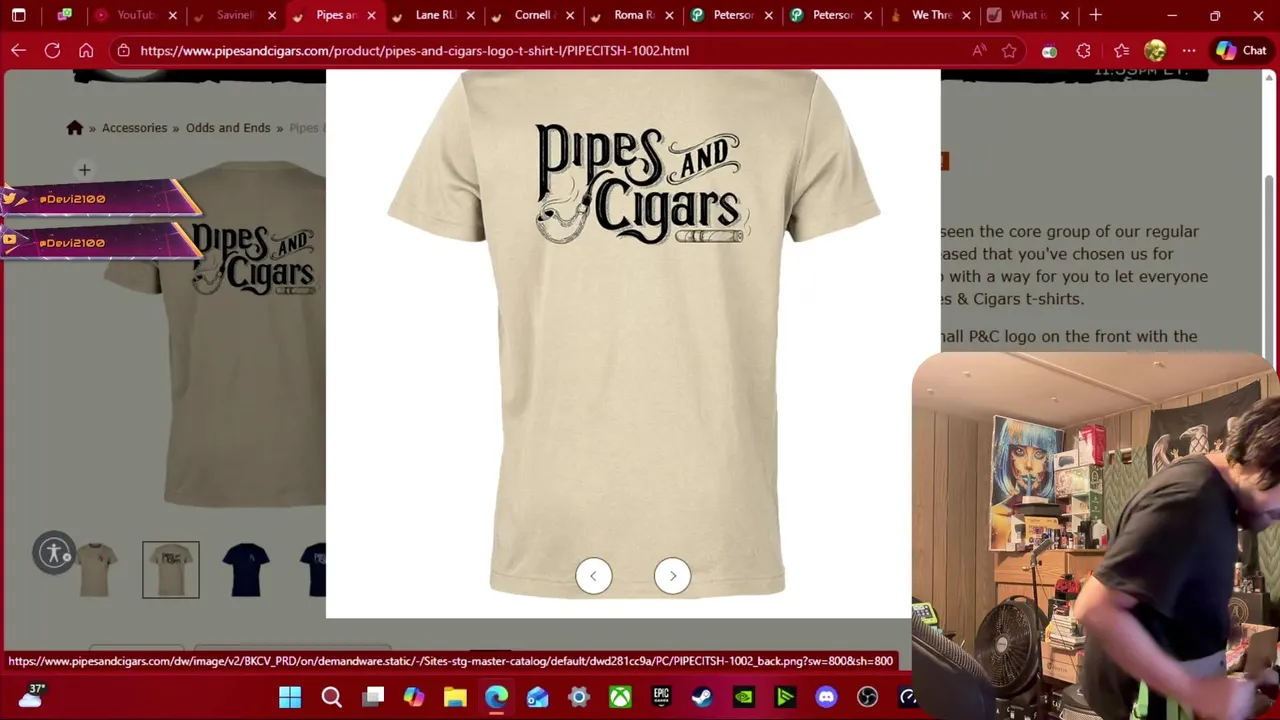Go to site home via breadcrumb icon
The image size is (1280, 720).
(74, 128)
